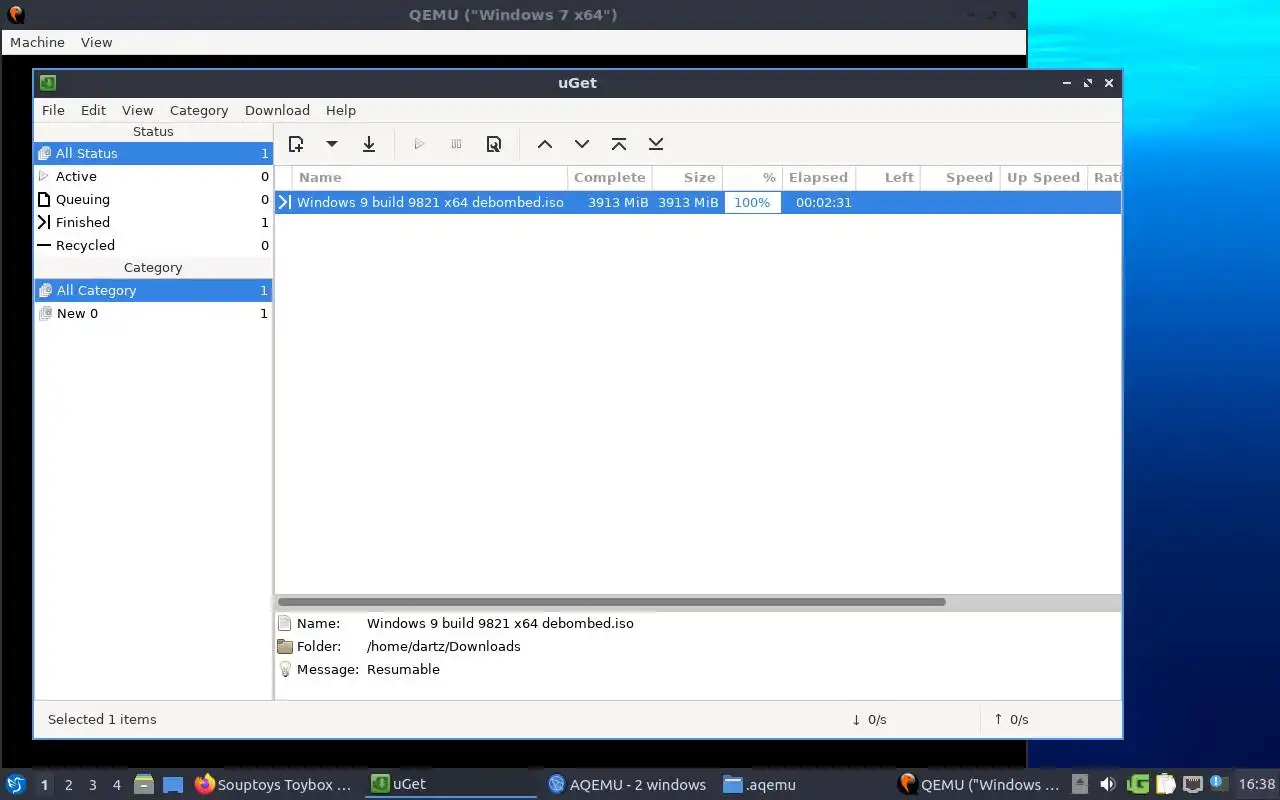Open the Help menu in uGet
Image resolution: width=1280 pixels, height=800 pixels.
tap(341, 110)
